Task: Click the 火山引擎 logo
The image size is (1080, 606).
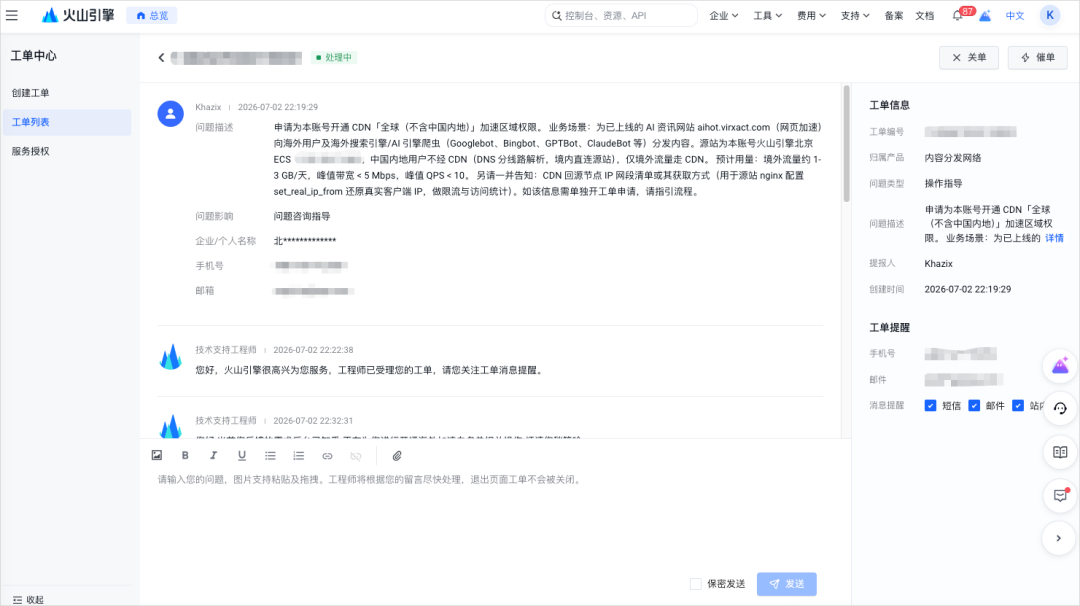Action: [x=78, y=15]
